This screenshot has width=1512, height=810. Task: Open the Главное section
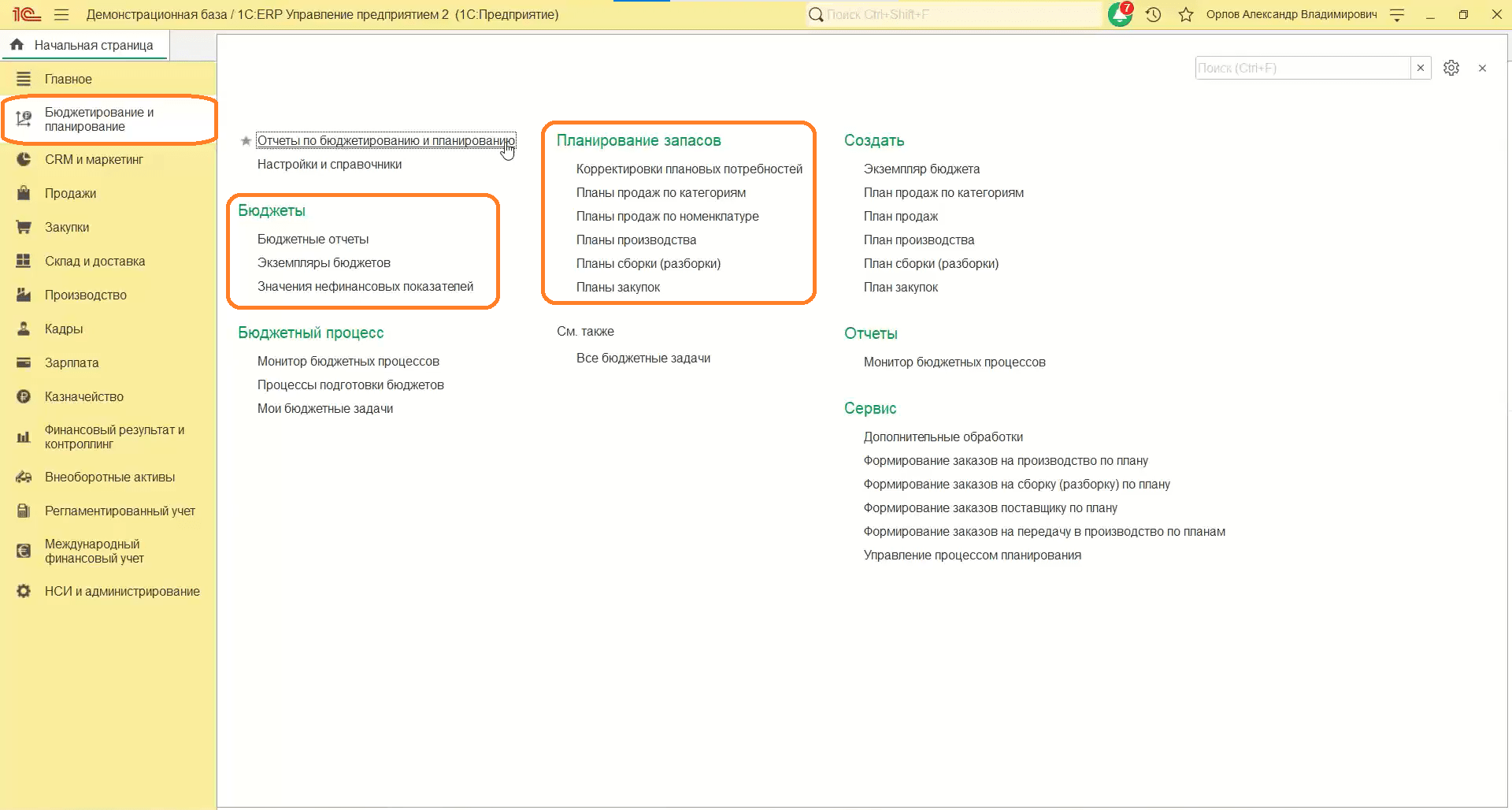coord(69,79)
